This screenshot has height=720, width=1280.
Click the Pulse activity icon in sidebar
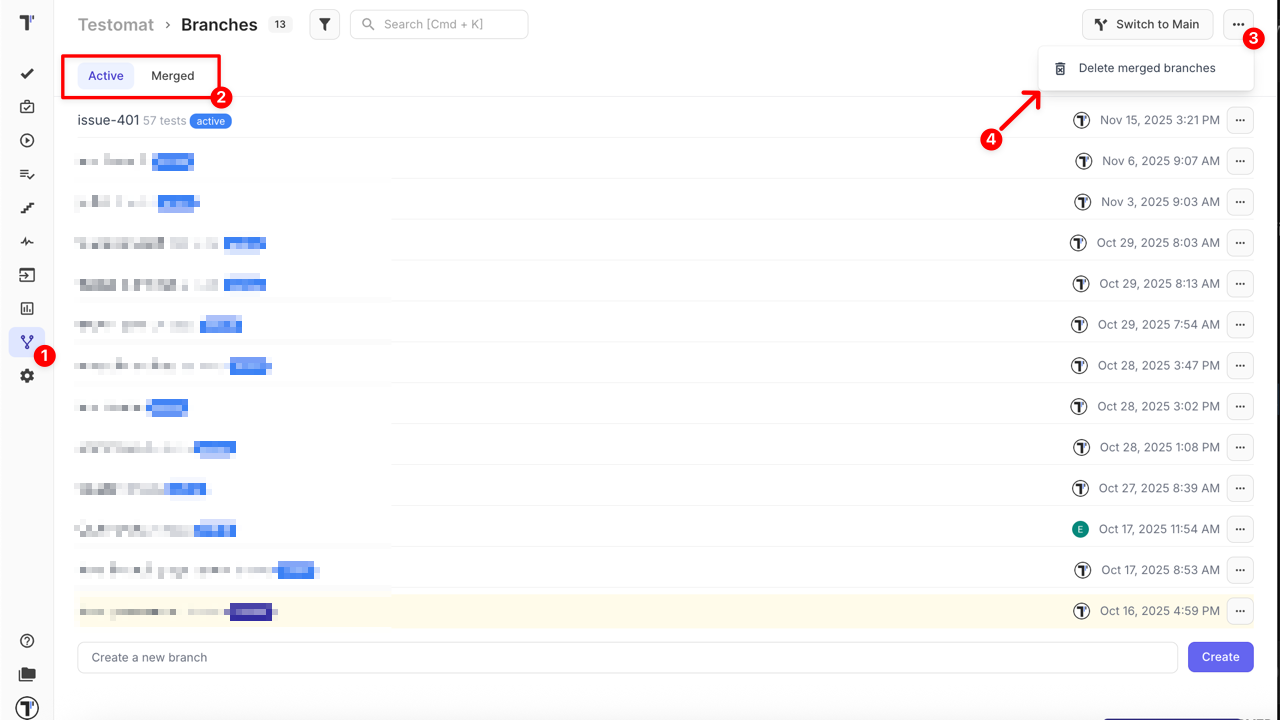tap(27, 242)
